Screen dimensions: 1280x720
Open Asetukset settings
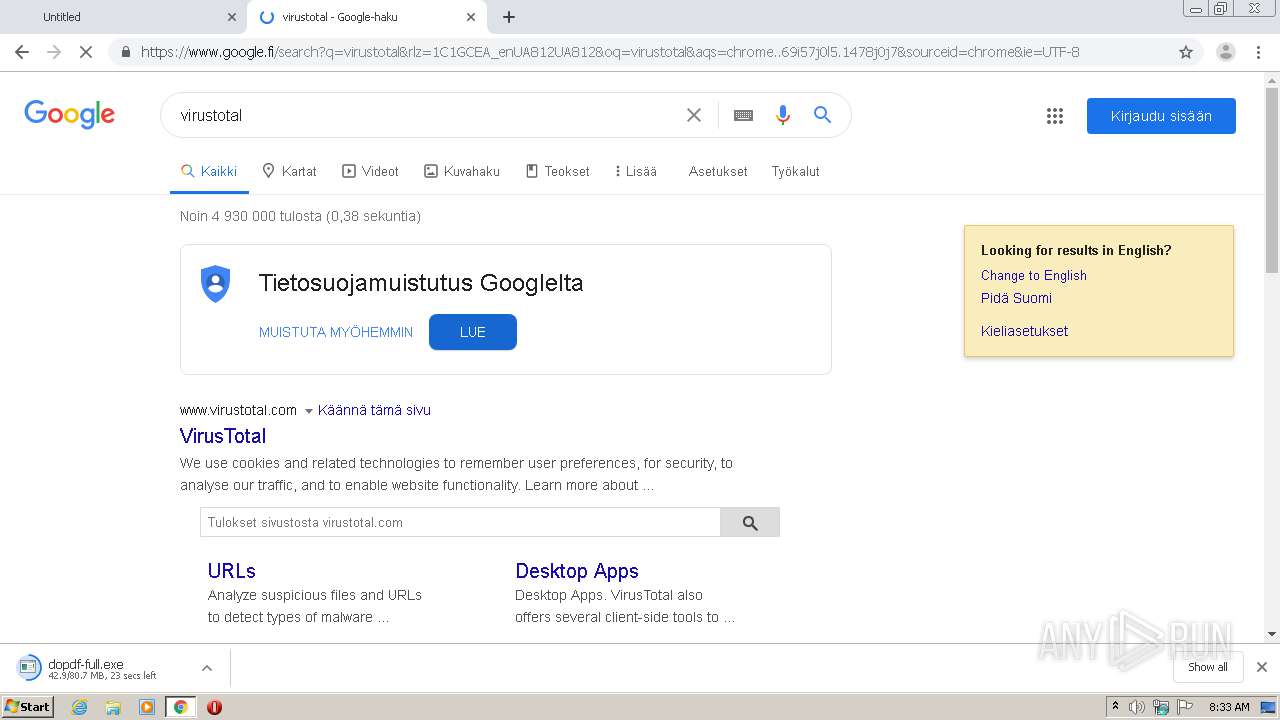tap(718, 171)
